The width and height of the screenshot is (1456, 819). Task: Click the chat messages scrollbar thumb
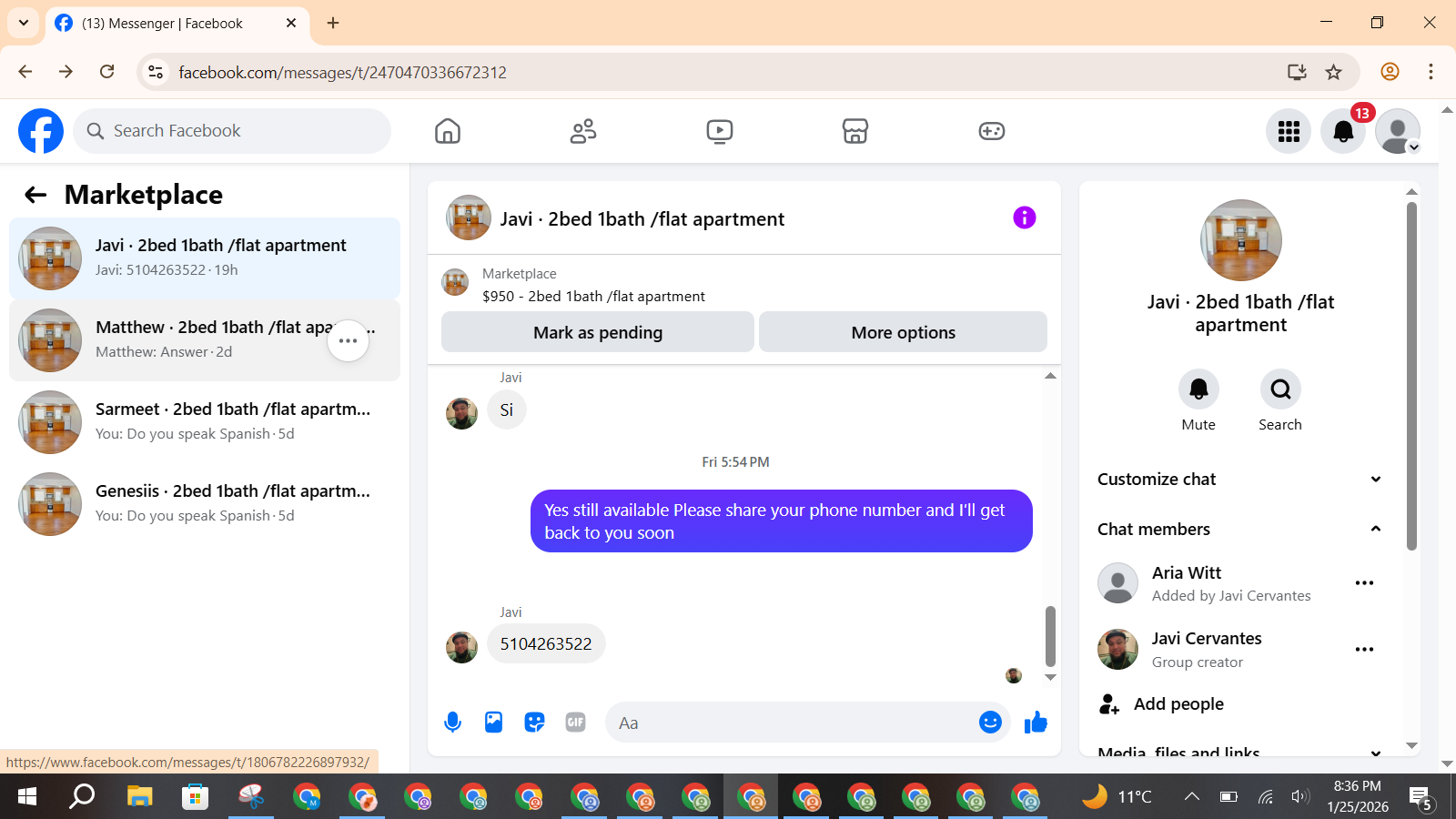(x=1050, y=636)
